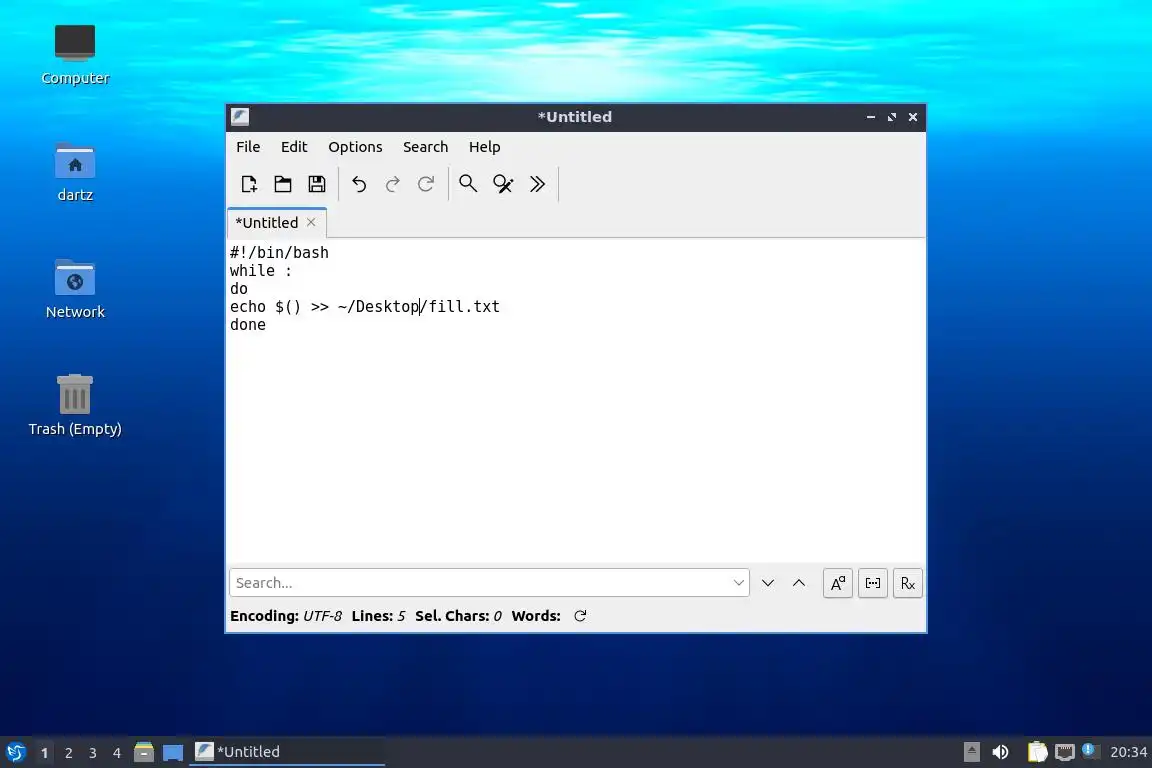1152x768 pixels.
Task: Select the dartz home folder icon
Action: click(75, 172)
